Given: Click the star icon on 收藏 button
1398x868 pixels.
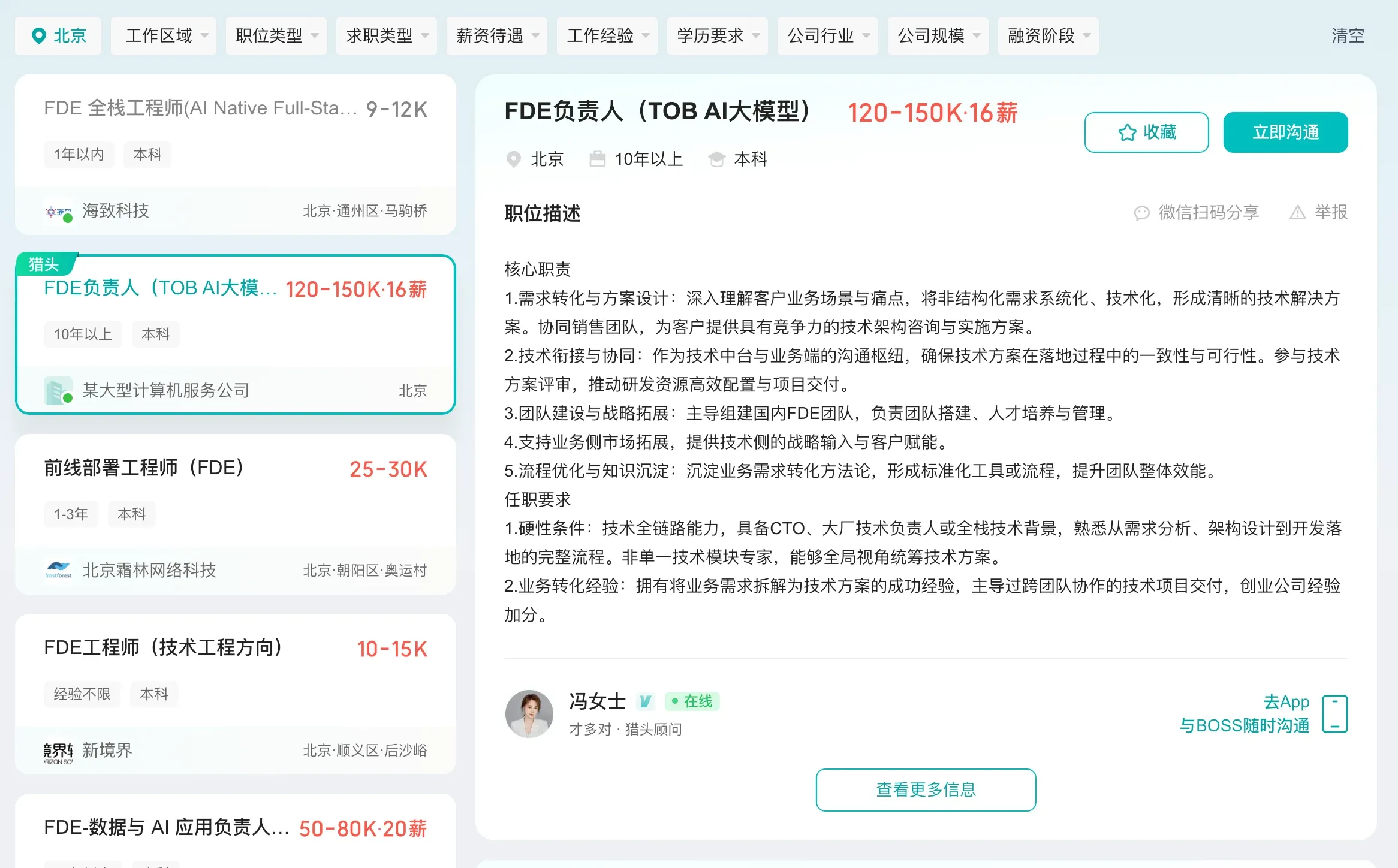Looking at the screenshot, I should coord(1127,132).
